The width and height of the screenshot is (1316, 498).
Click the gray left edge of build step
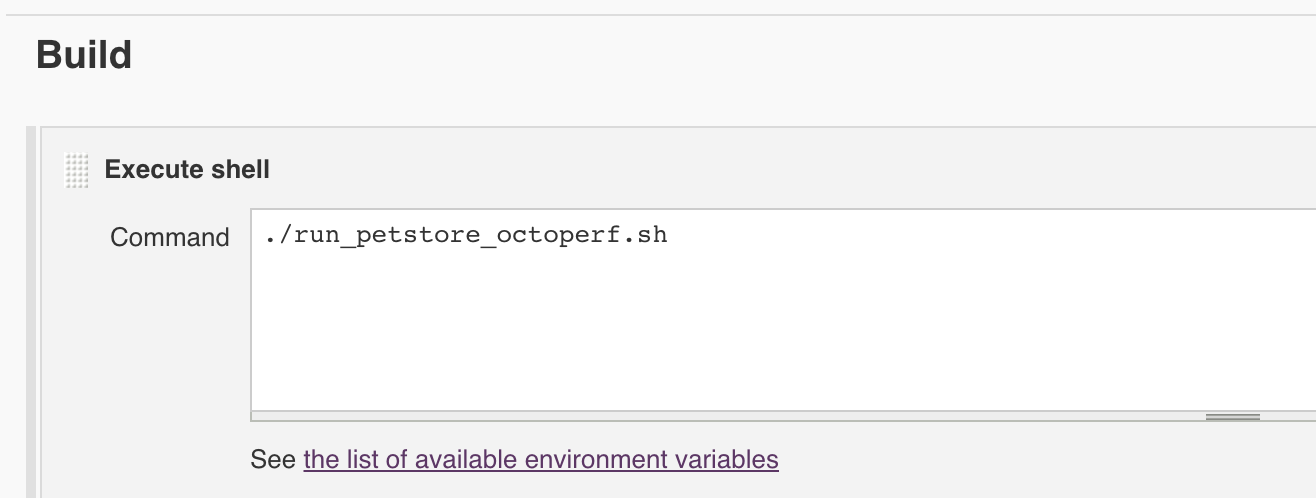31,312
